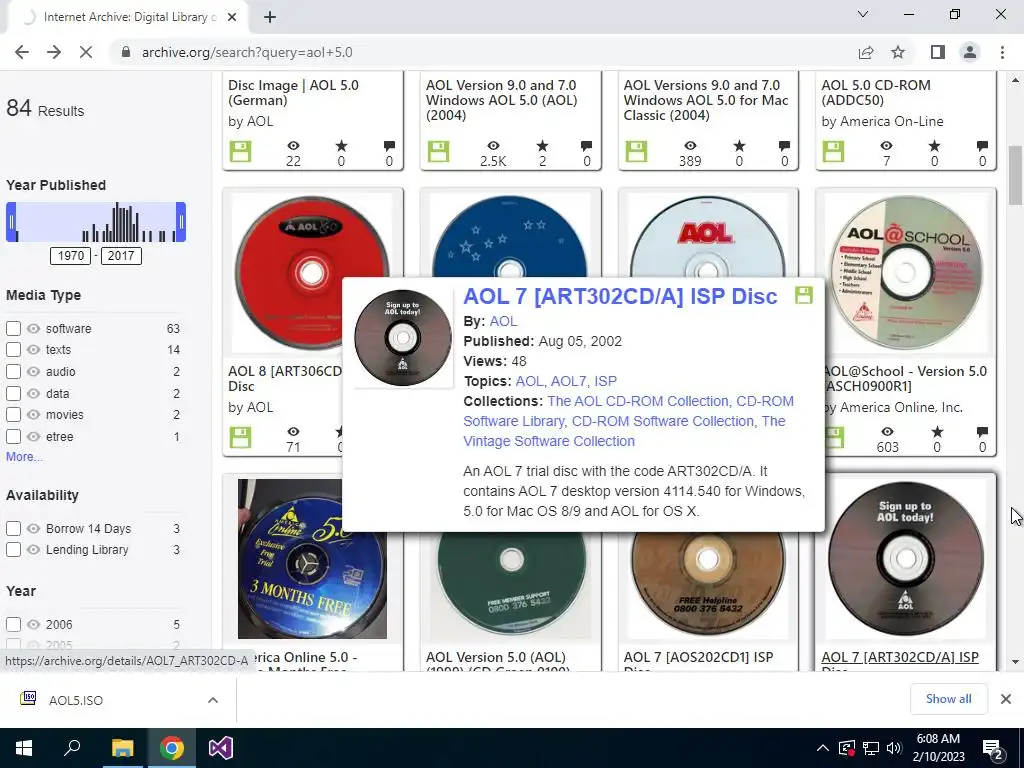Open The Vintage Software Collection link

(x=624, y=431)
